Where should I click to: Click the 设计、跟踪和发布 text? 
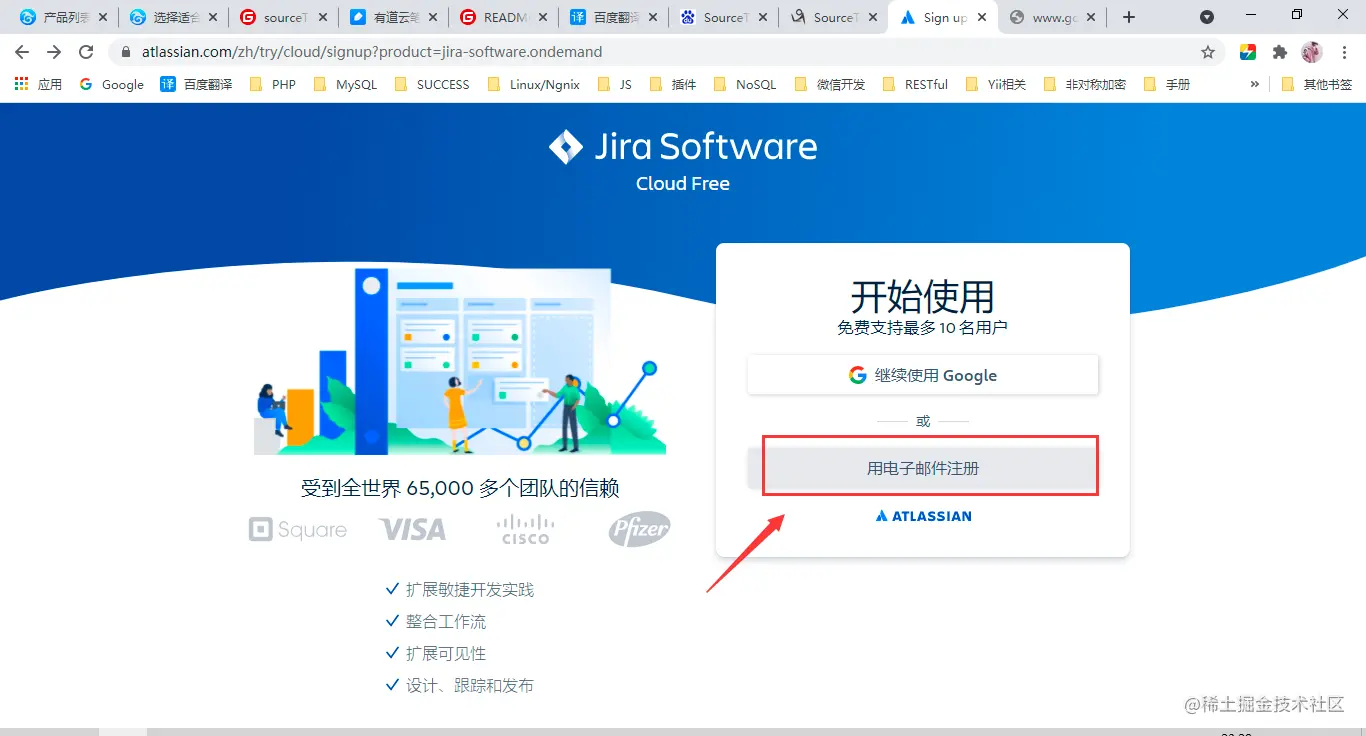point(470,686)
